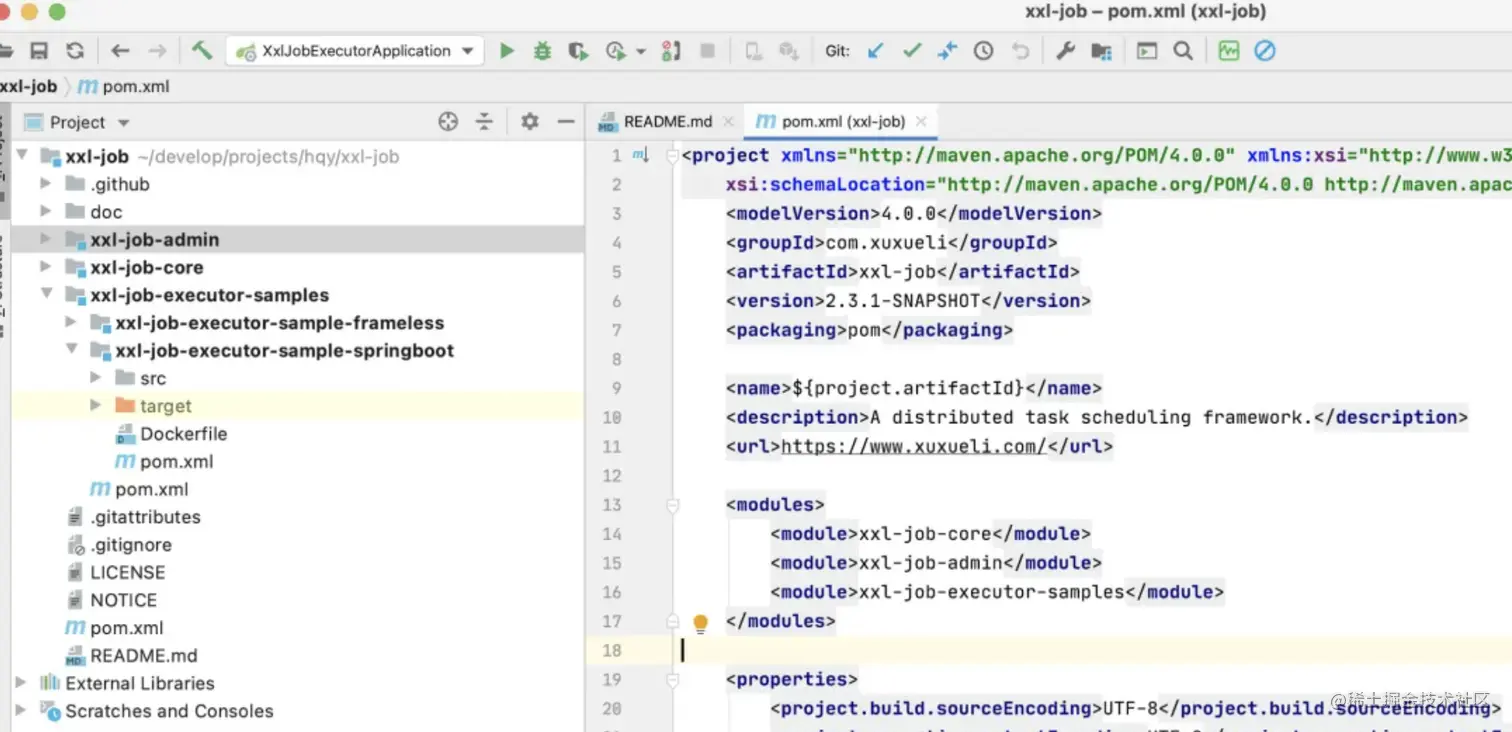Collapse xxl-job-executor-samples module
The height and width of the screenshot is (732, 1512).
pyautogui.click(x=45, y=294)
